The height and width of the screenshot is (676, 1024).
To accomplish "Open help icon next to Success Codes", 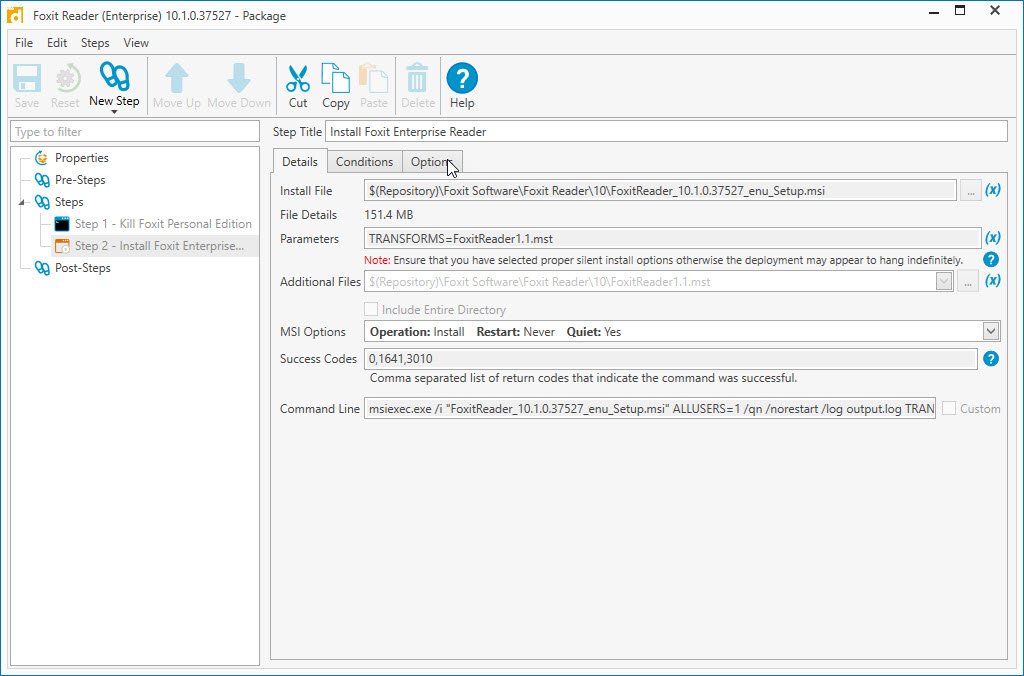I will 991,359.
